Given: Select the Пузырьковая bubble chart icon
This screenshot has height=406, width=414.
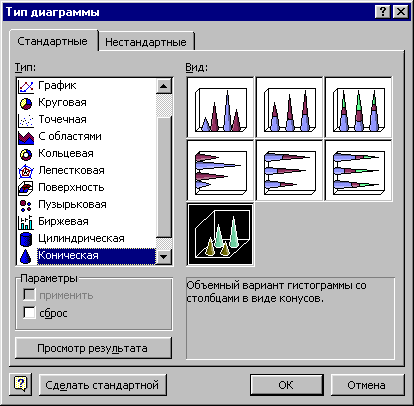Looking at the screenshot, I should click(26, 205).
